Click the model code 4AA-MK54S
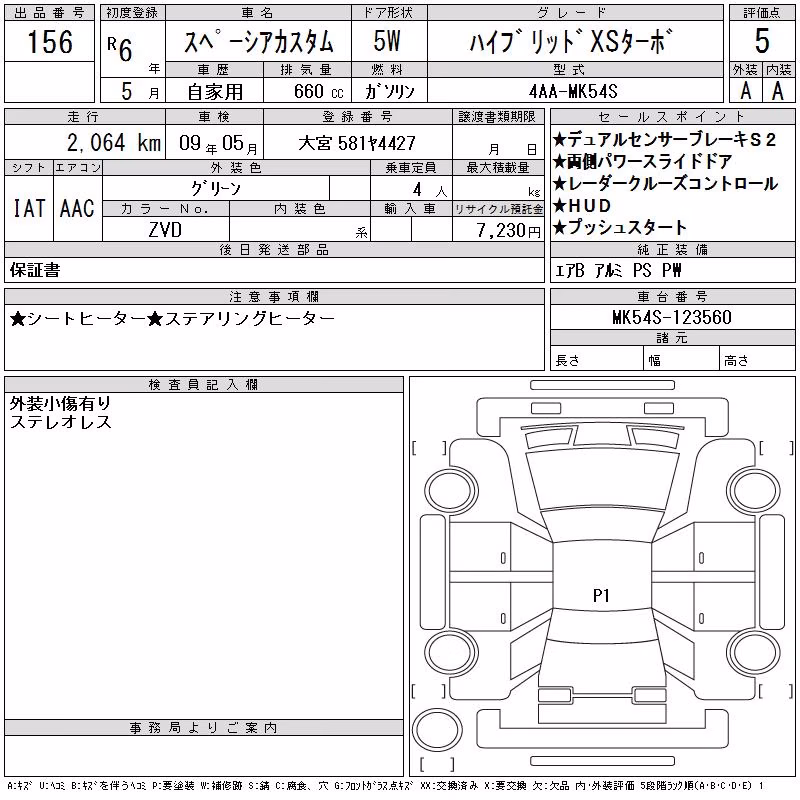Viewport: 800px width, 800px height. 573,91
